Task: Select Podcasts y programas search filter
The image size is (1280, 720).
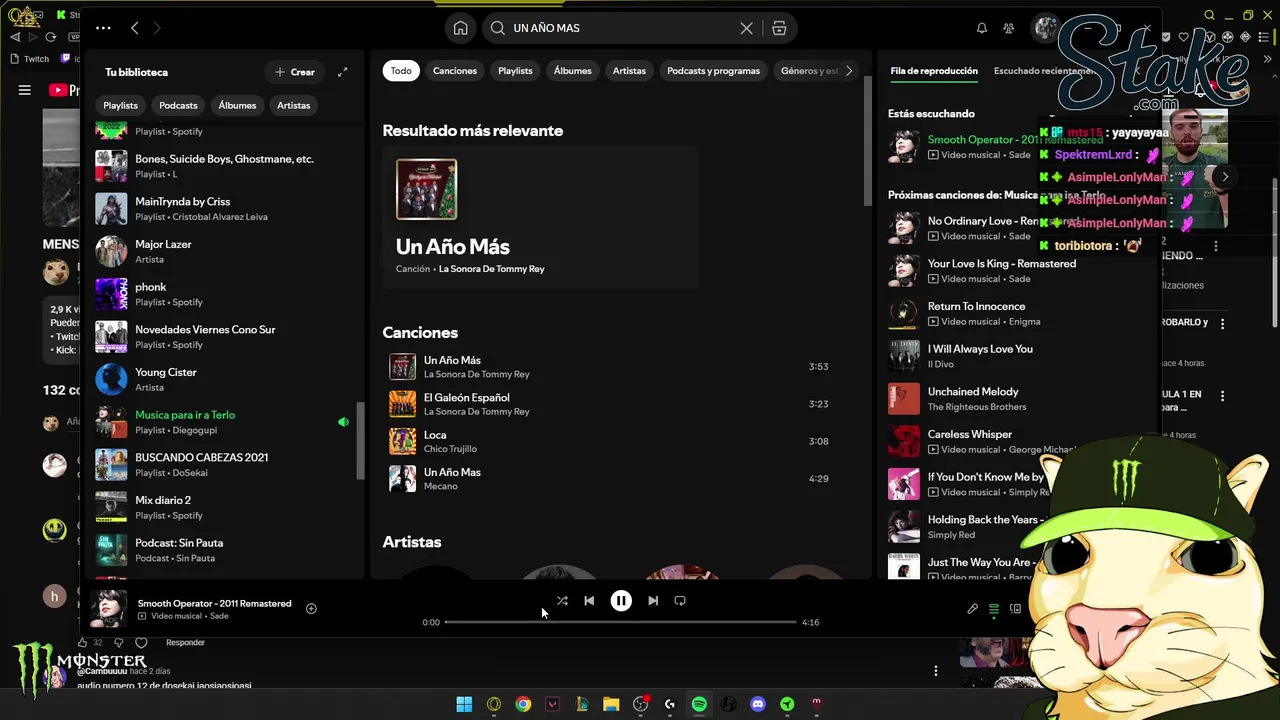Action: (x=714, y=71)
